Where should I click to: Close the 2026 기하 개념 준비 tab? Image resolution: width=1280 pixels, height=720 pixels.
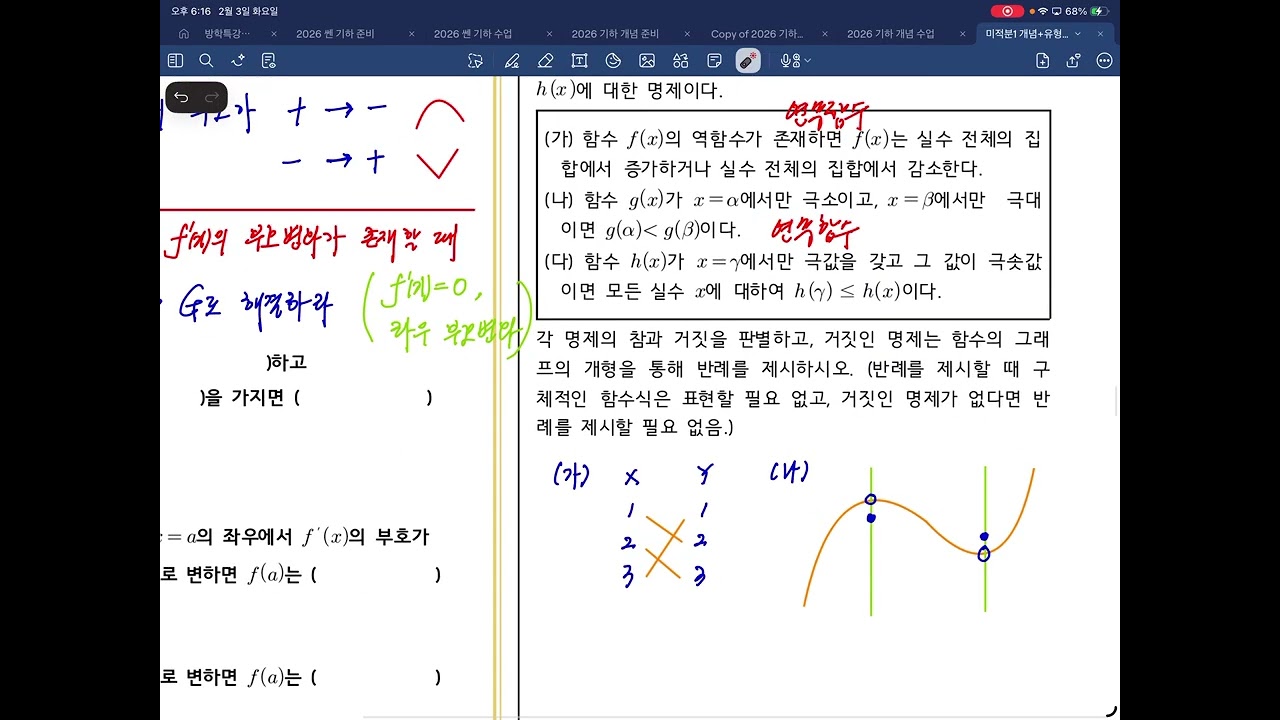[x=687, y=33]
